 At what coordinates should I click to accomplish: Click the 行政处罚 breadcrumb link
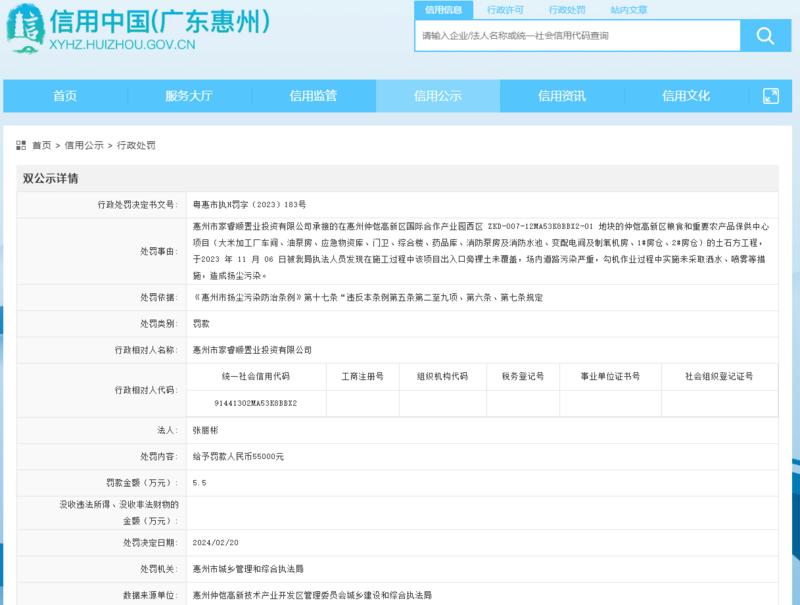136,145
